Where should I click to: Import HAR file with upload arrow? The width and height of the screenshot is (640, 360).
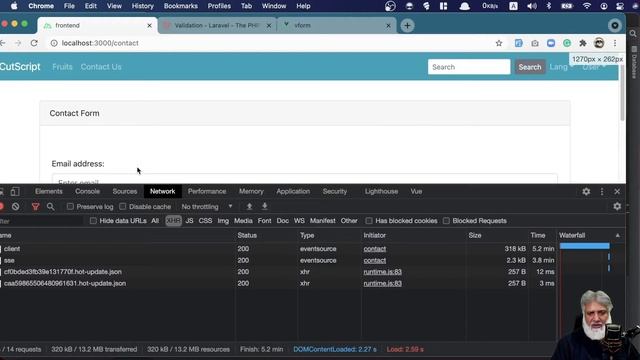(x=249, y=207)
